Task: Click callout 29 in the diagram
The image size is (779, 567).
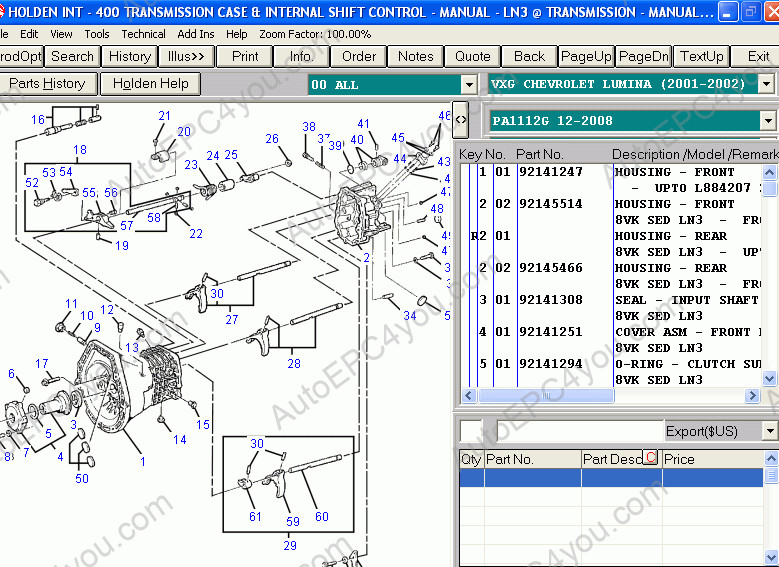Action: pyautogui.click(x=290, y=545)
